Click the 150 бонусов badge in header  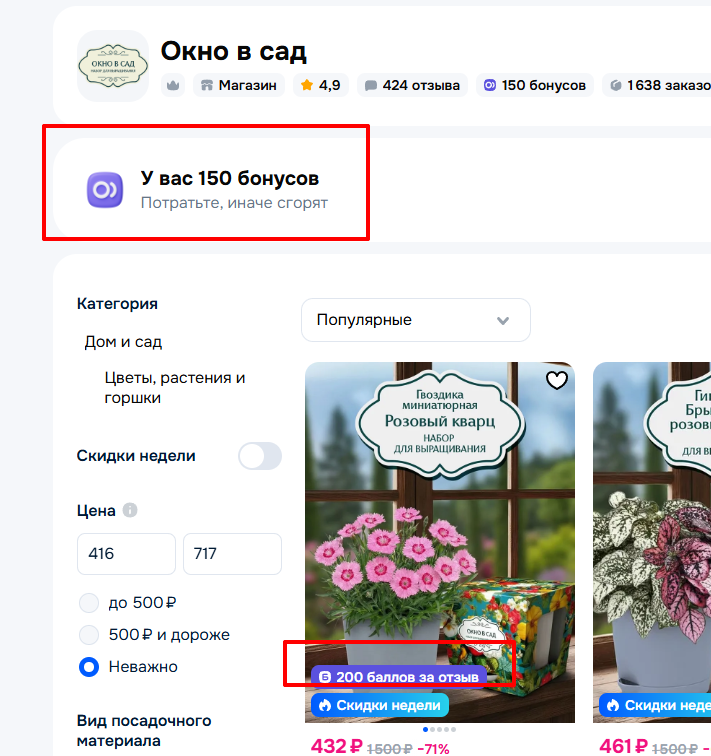(x=534, y=86)
